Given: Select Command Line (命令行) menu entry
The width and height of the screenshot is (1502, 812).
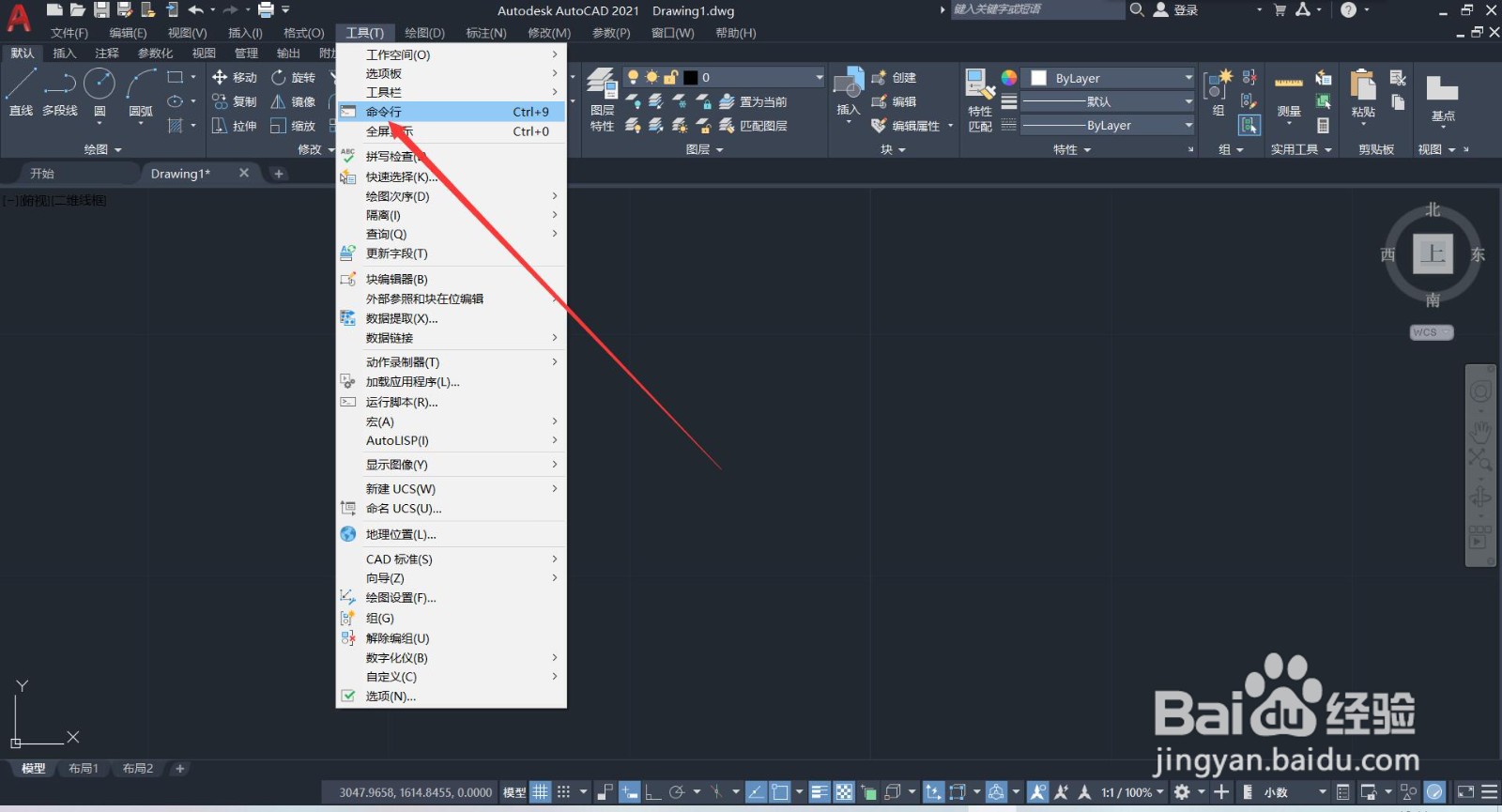Looking at the screenshot, I should click(x=452, y=112).
